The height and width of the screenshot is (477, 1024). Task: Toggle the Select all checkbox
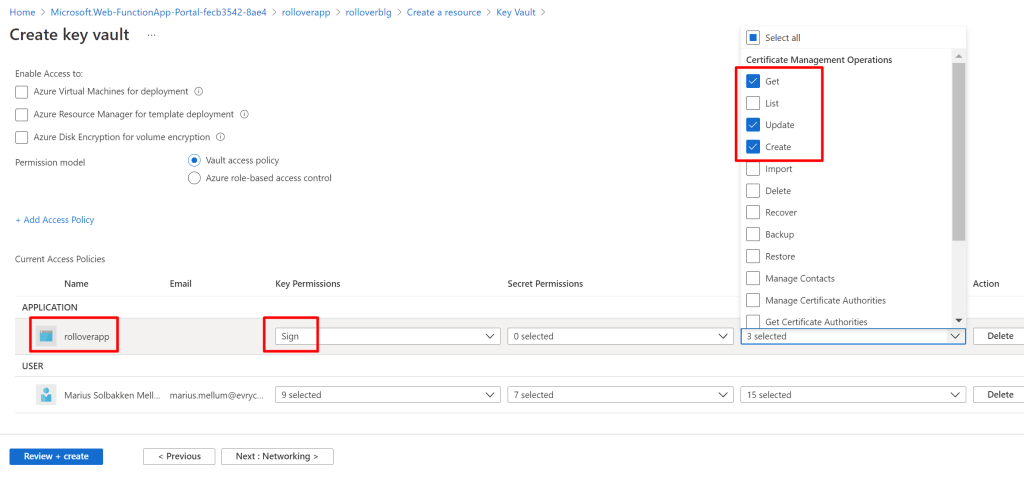tap(753, 38)
